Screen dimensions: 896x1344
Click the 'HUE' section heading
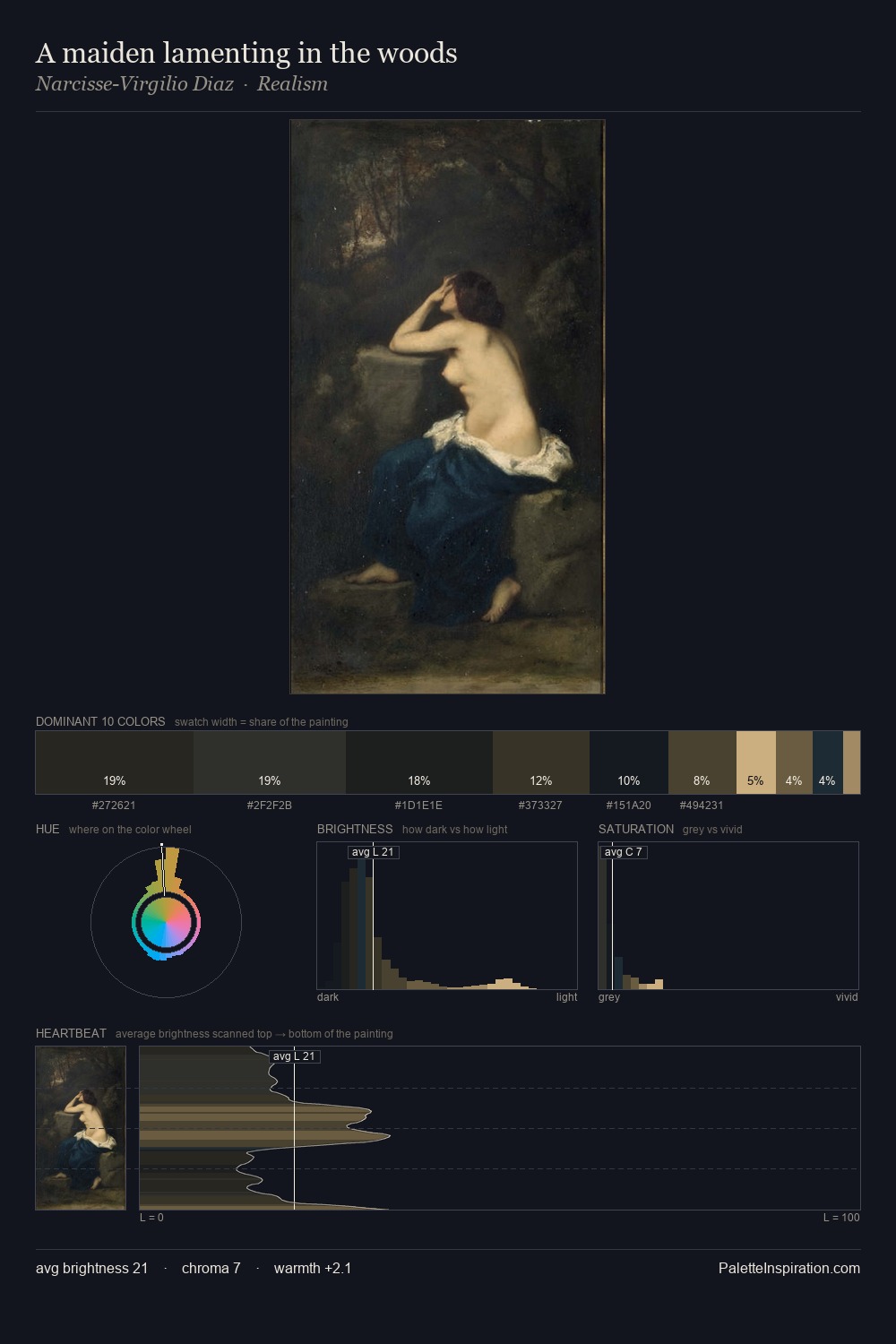pos(47,829)
